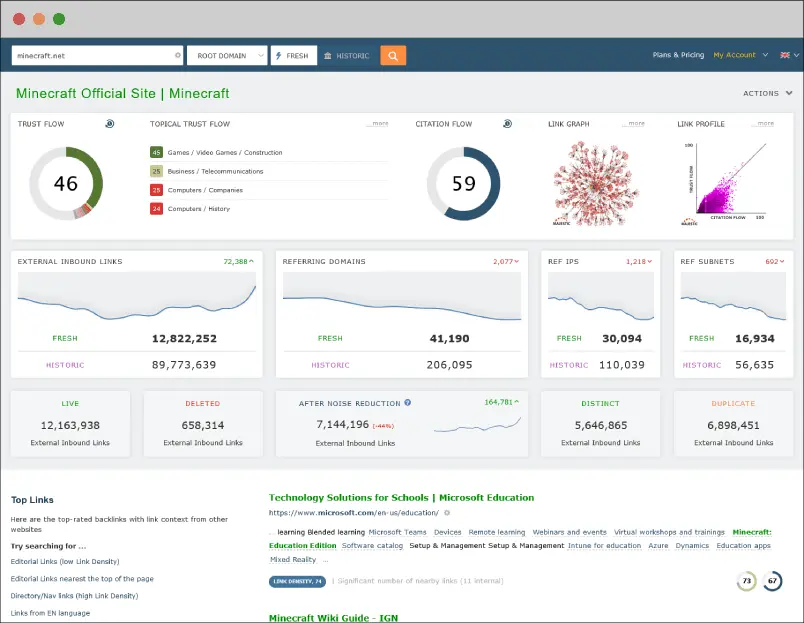Click the gear icon beside microsoft.com URL

pyautogui.click(x=447, y=512)
